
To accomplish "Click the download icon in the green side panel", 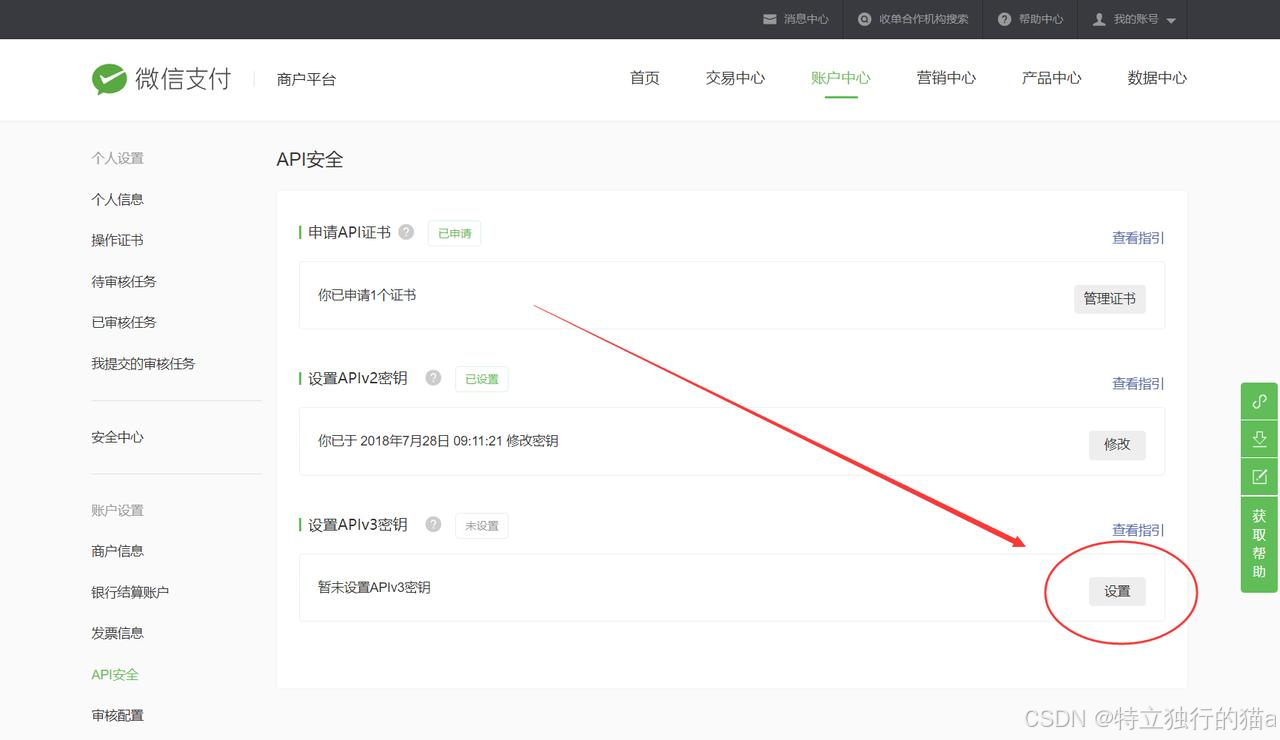I will (x=1259, y=439).
